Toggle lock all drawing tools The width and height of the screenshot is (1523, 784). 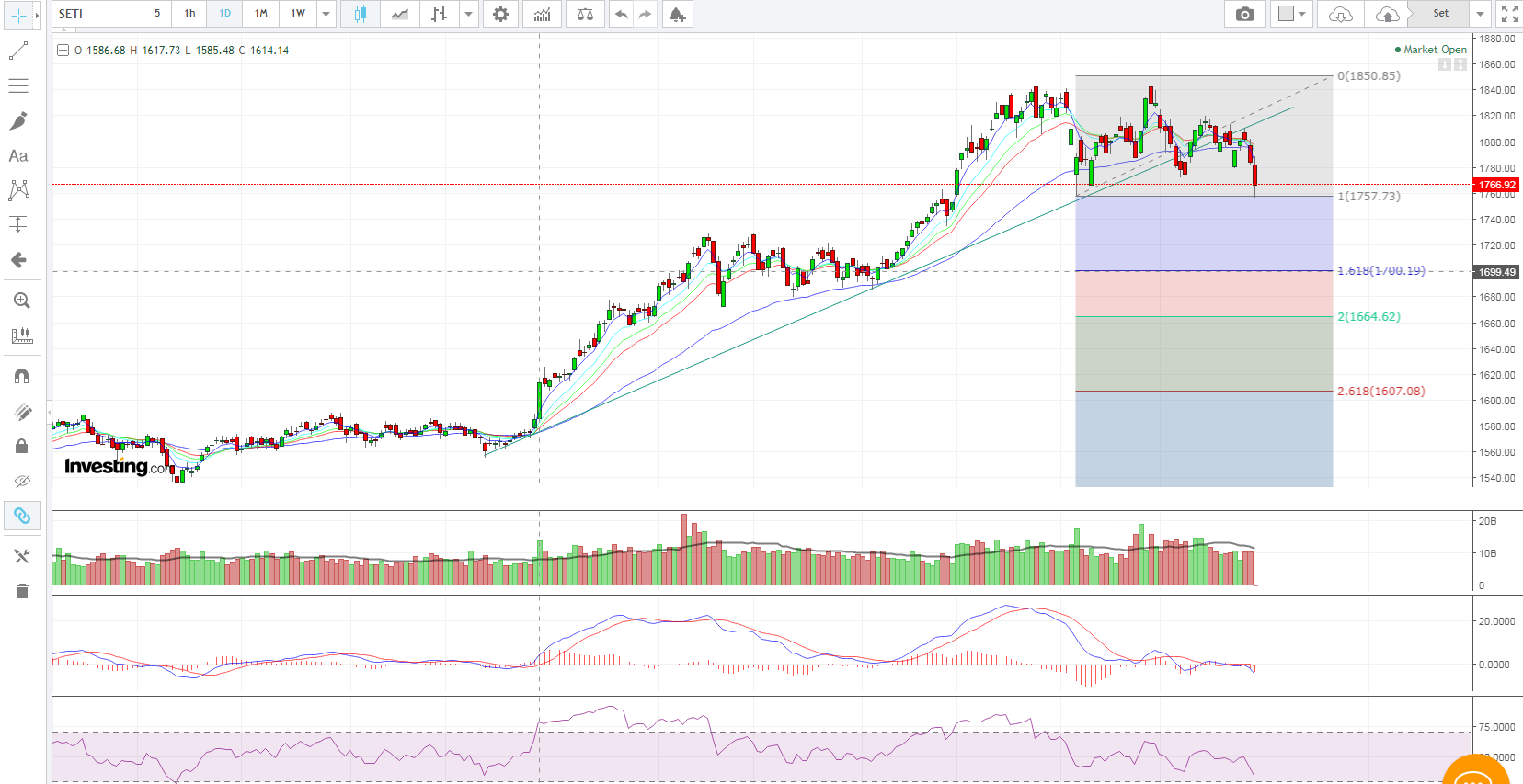click(22, 447)
